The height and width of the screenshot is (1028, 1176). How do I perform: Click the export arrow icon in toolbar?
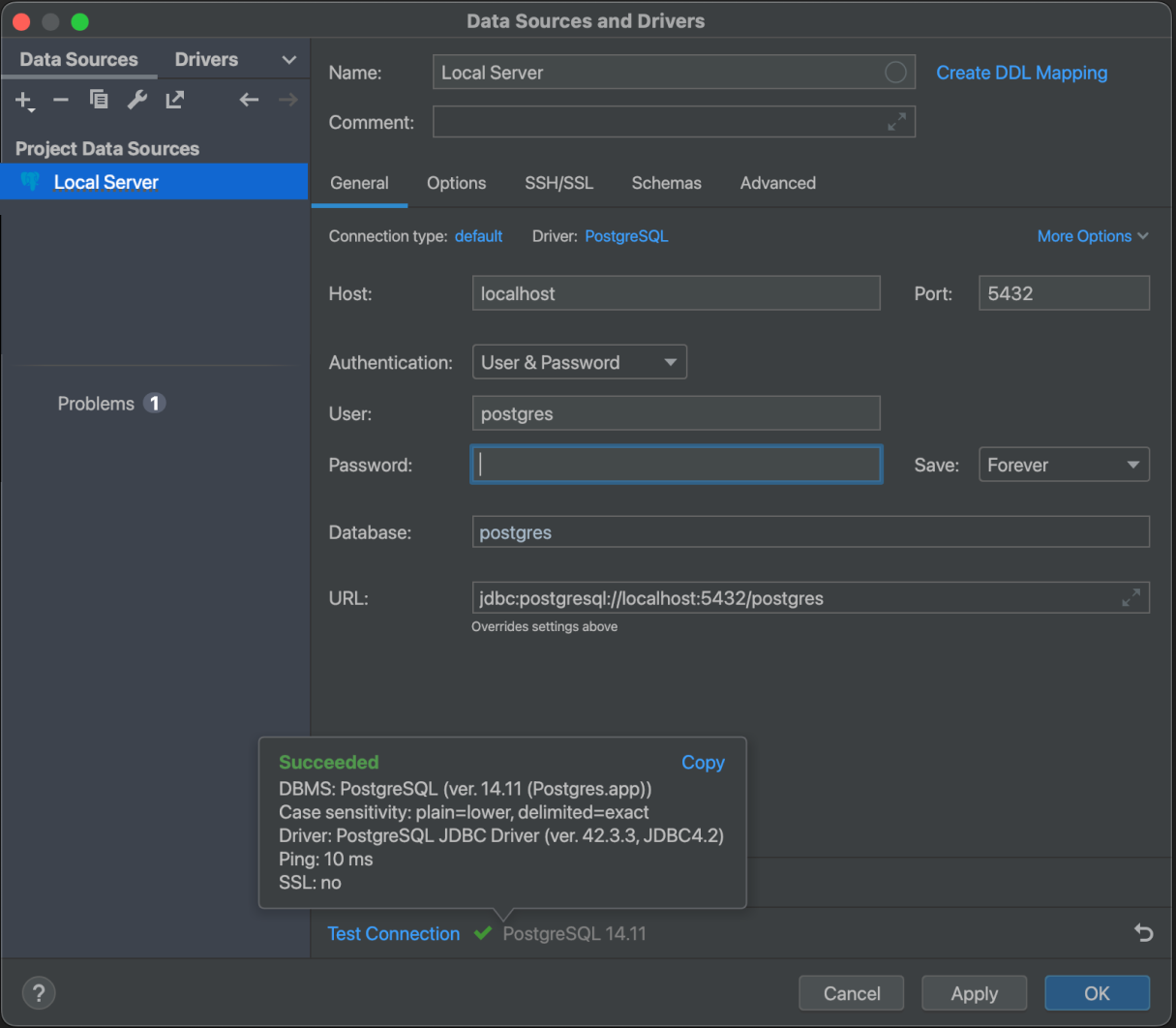tap(175, 100)
